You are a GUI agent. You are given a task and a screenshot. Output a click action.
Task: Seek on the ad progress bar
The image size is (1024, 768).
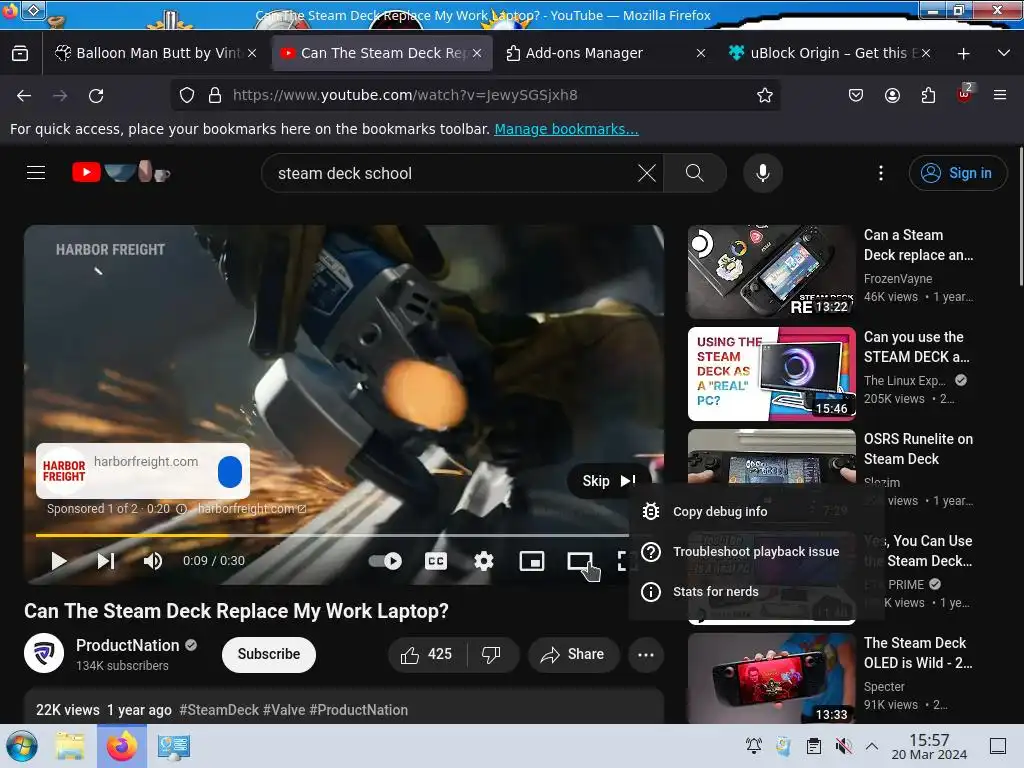[332, 536]
